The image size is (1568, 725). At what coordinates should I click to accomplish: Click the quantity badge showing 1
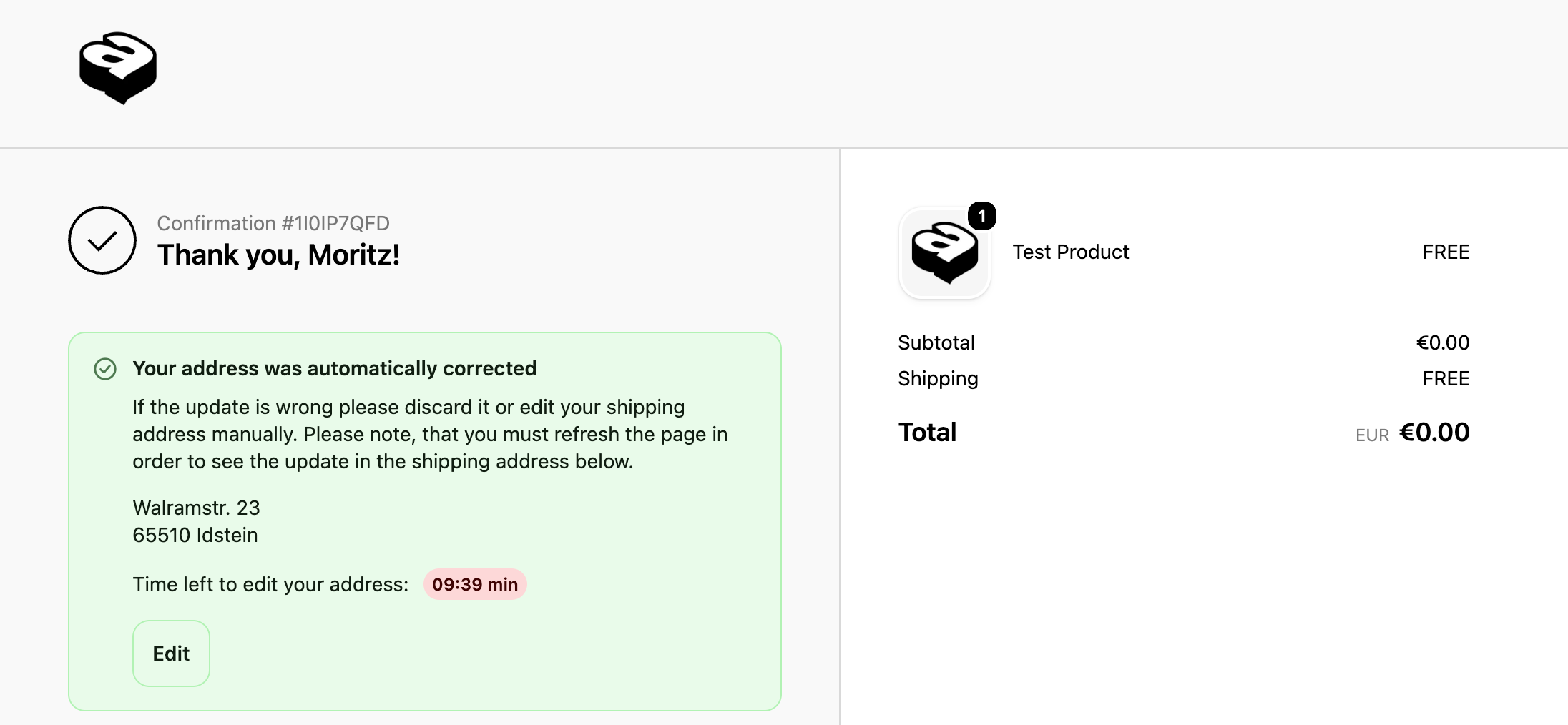pyautogui.click(x=982, y=216)
